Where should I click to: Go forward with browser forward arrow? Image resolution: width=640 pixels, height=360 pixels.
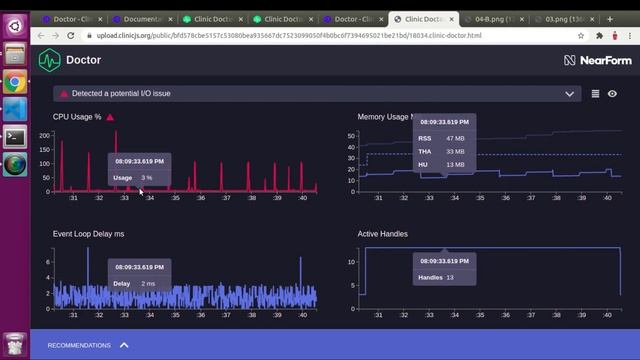56,36
